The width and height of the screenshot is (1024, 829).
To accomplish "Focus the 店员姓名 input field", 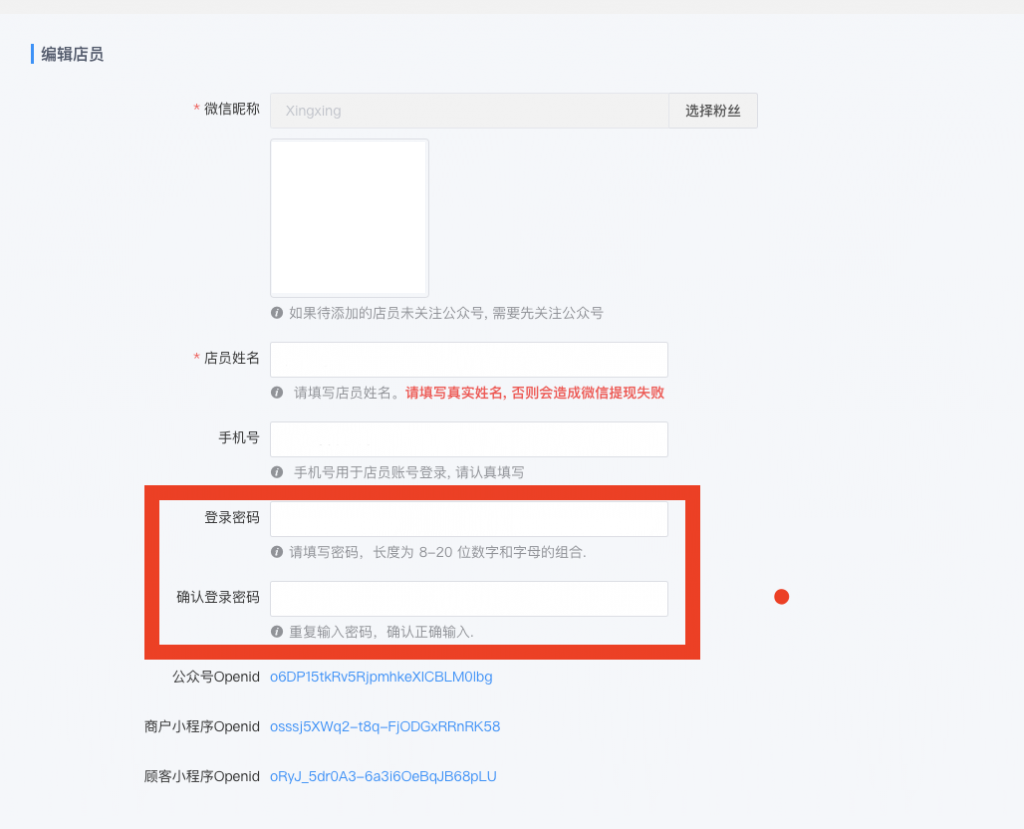I will coord(468,360).
